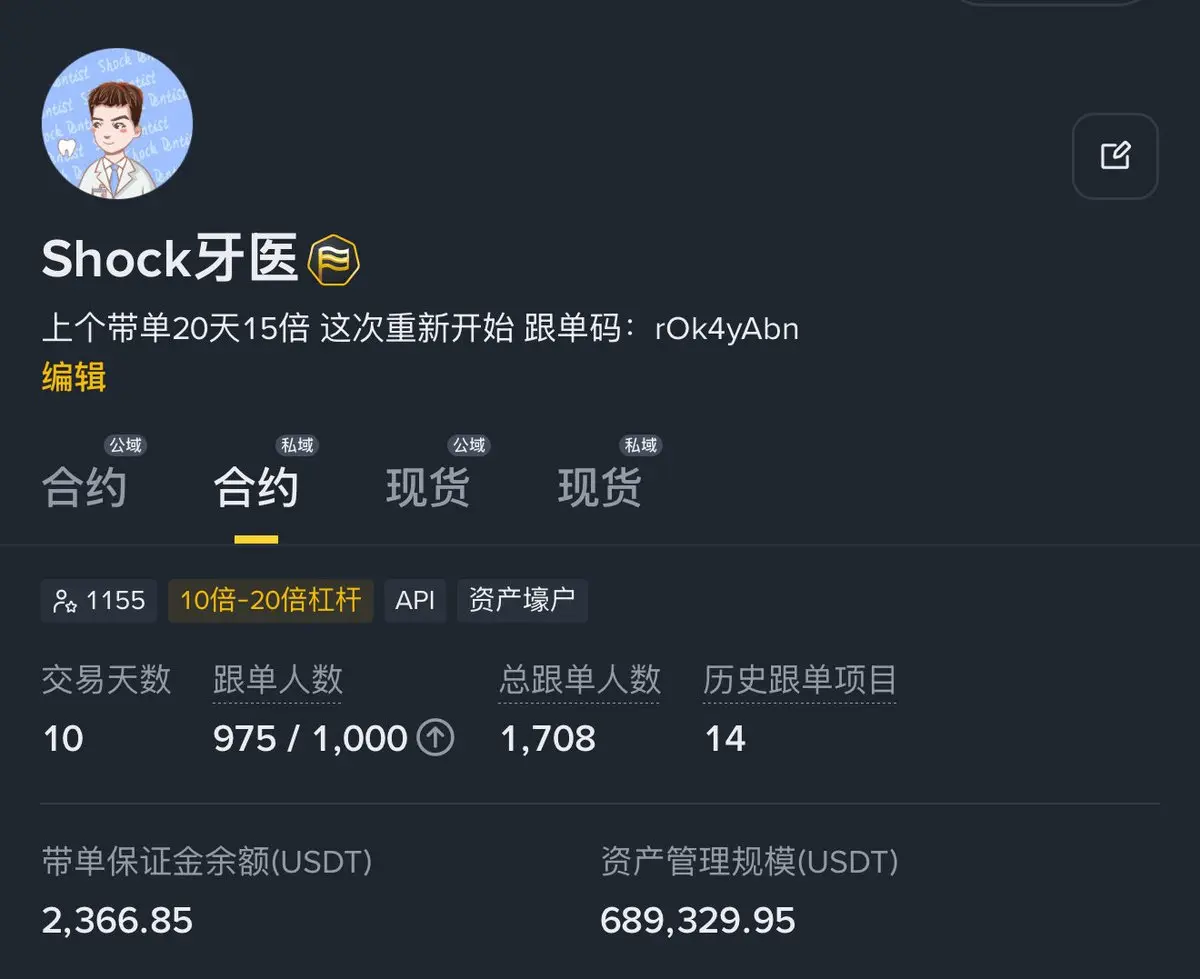The width and height of the screenshot is (1200, 979).
Task: Tap the upward arrow icon next to 975 / 1,000
Action: coord(435,738)
